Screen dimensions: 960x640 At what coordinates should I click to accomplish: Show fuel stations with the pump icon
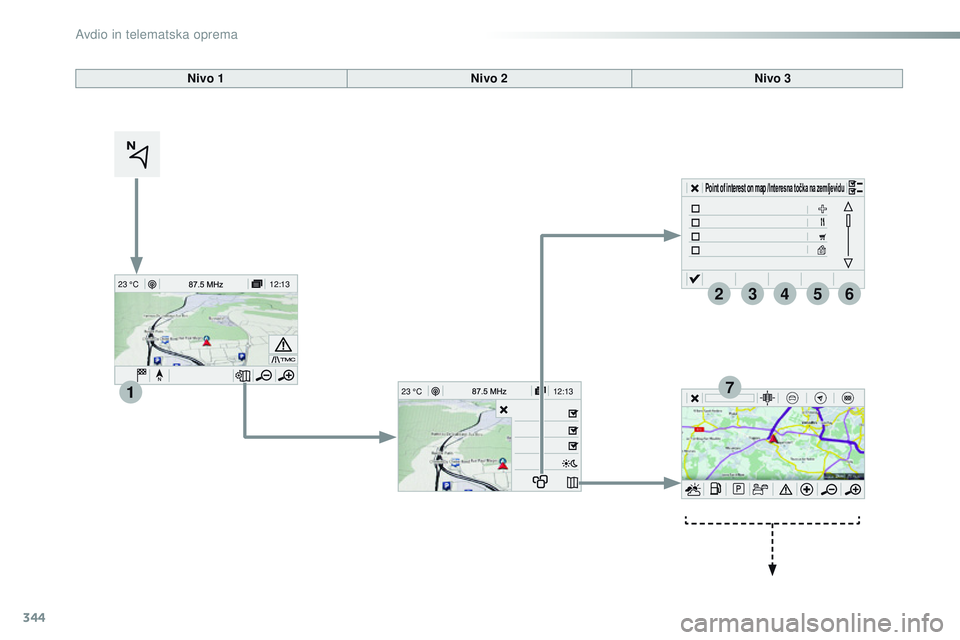click(x=715, y=489)
